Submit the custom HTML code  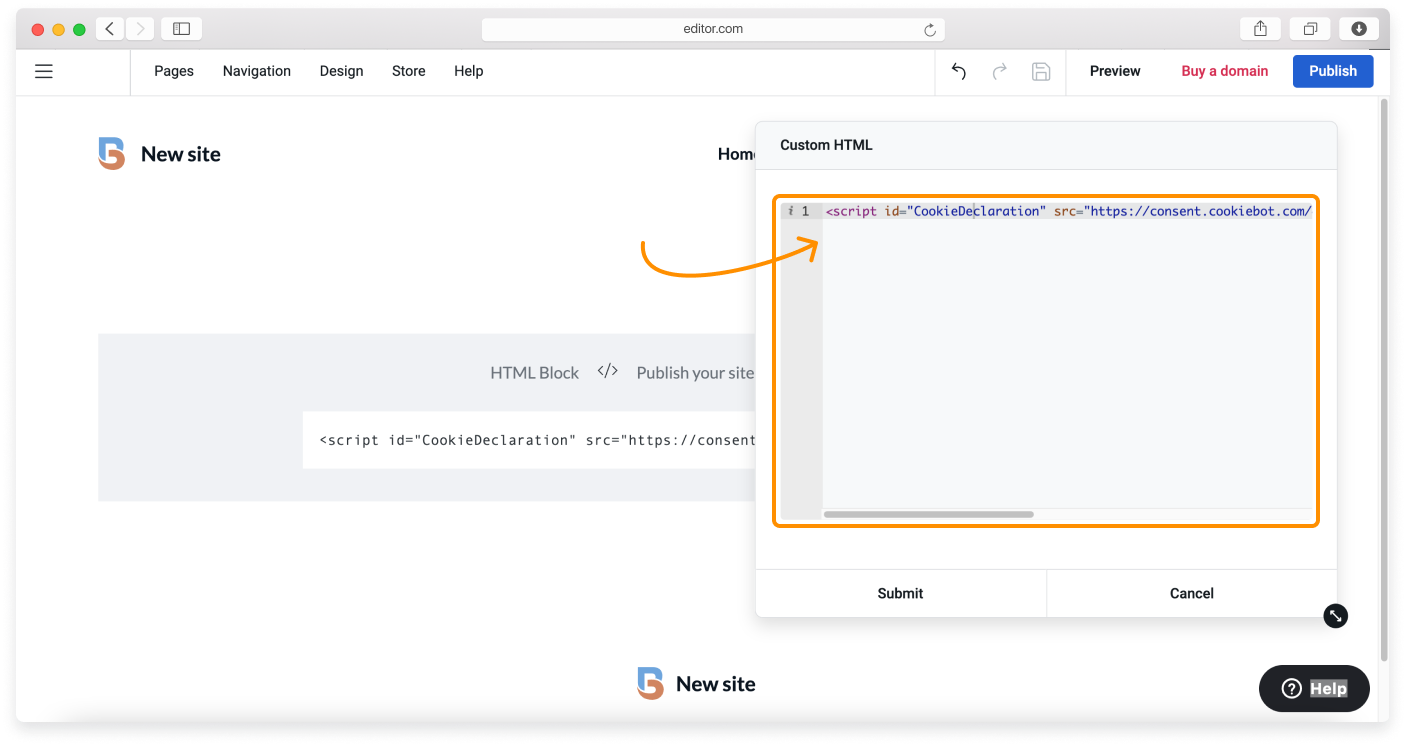tap(901, 593)
